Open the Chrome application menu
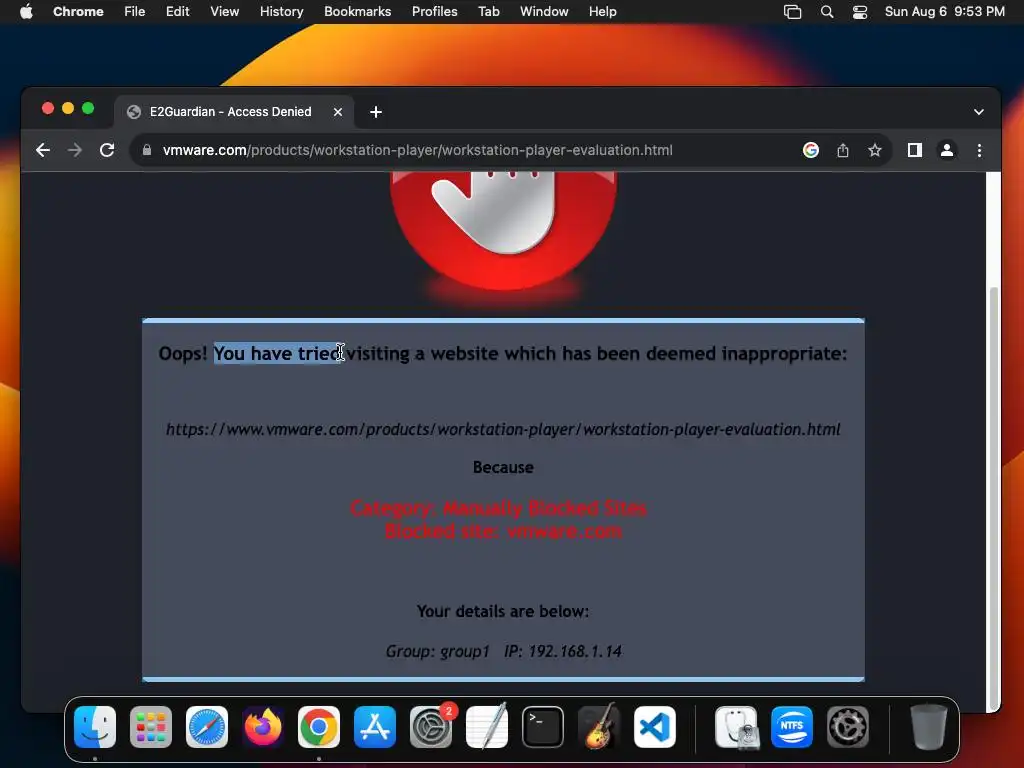The width and height of the screenshot is (1024, 768). [78, 12]
